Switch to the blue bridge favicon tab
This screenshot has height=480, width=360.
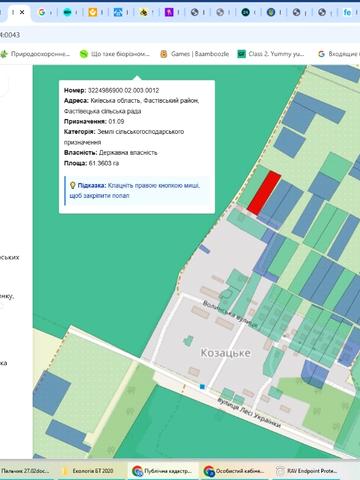click(x=118, y=12)
